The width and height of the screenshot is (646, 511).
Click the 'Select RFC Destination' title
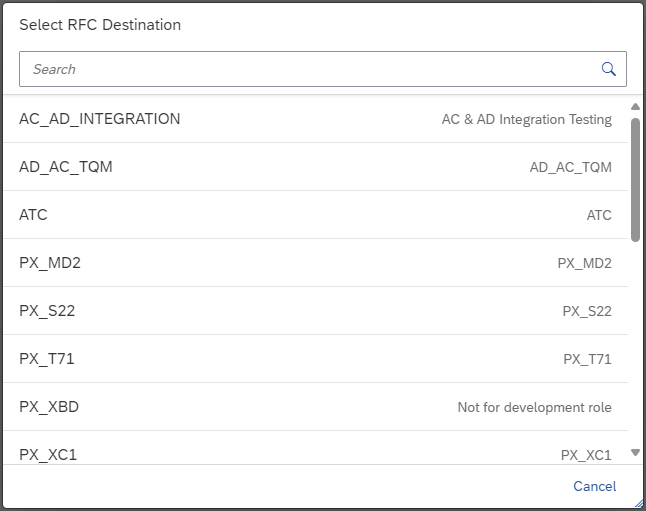tap(100, 25)
